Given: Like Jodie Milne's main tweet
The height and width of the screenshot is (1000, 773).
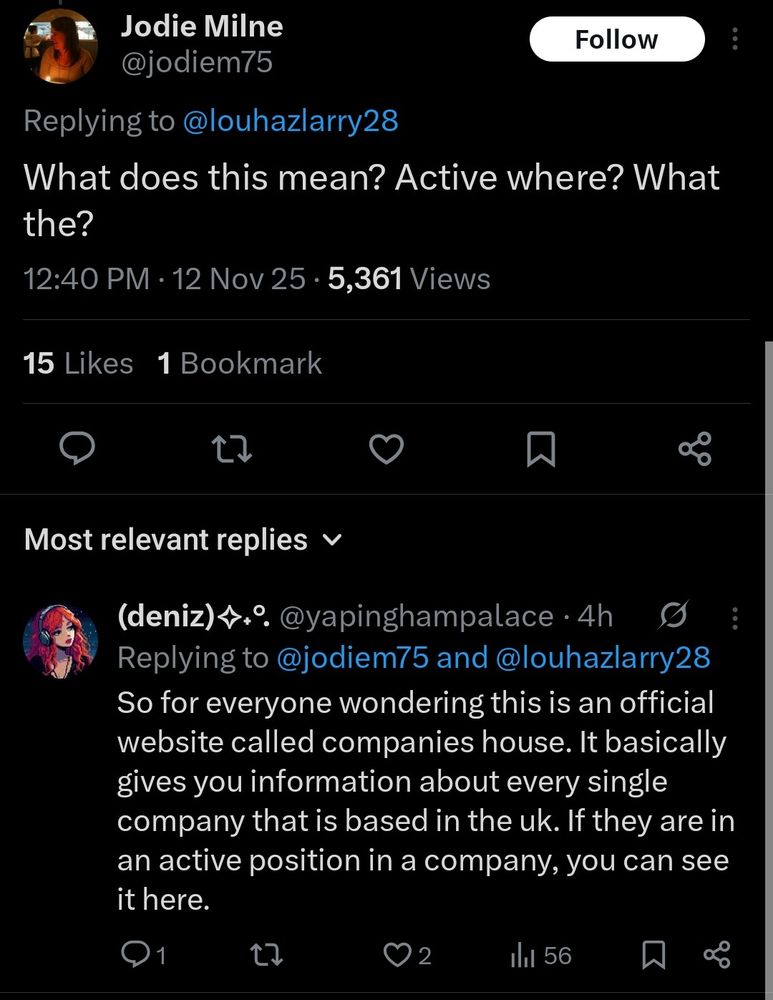Looking at the screenshot, I should 386,451.
